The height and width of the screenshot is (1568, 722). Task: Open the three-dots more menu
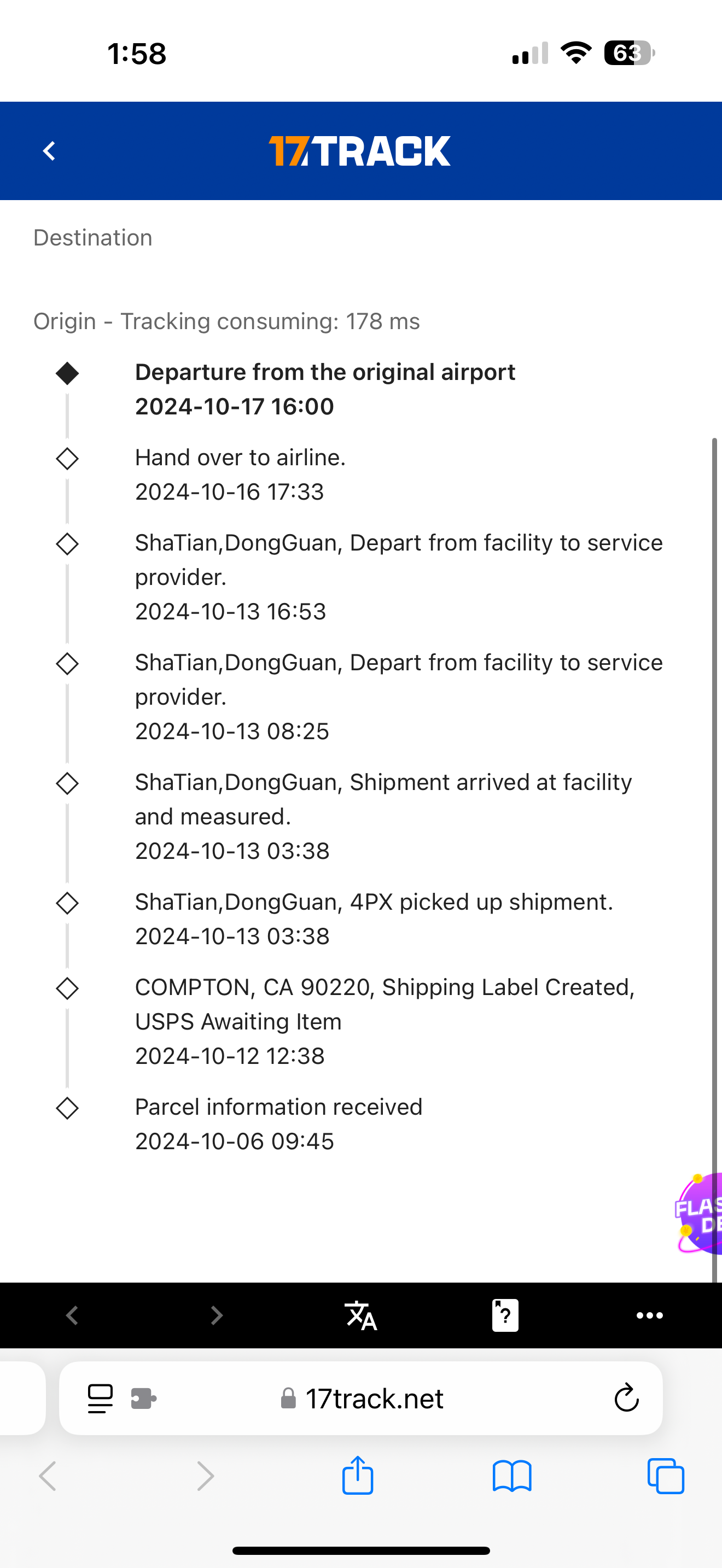click(x=650, y=1315)
